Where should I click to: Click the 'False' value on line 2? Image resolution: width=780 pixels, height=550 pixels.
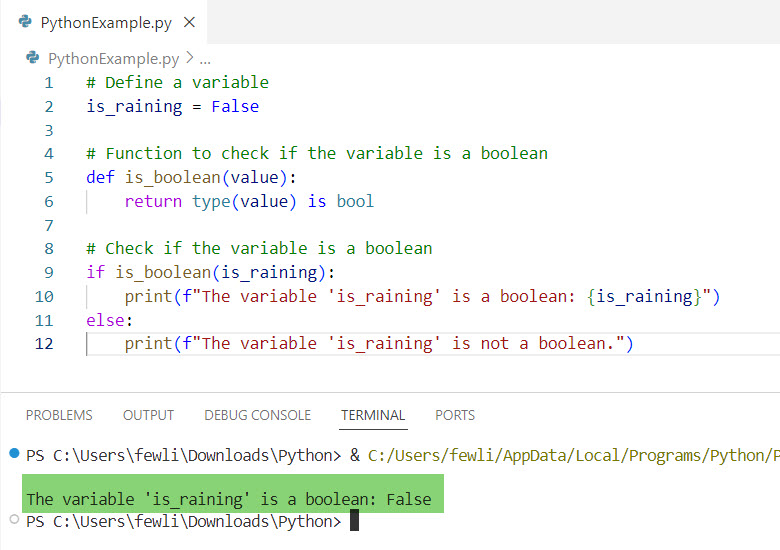pos(235,106)
